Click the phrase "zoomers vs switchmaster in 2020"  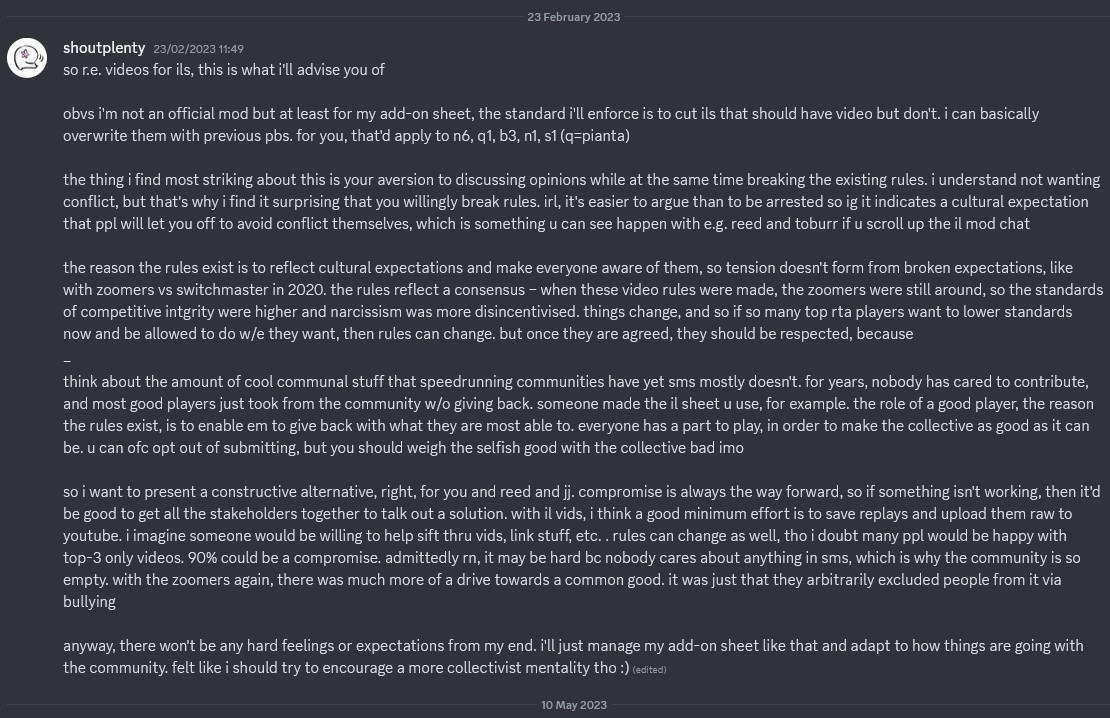coord(209,290)
